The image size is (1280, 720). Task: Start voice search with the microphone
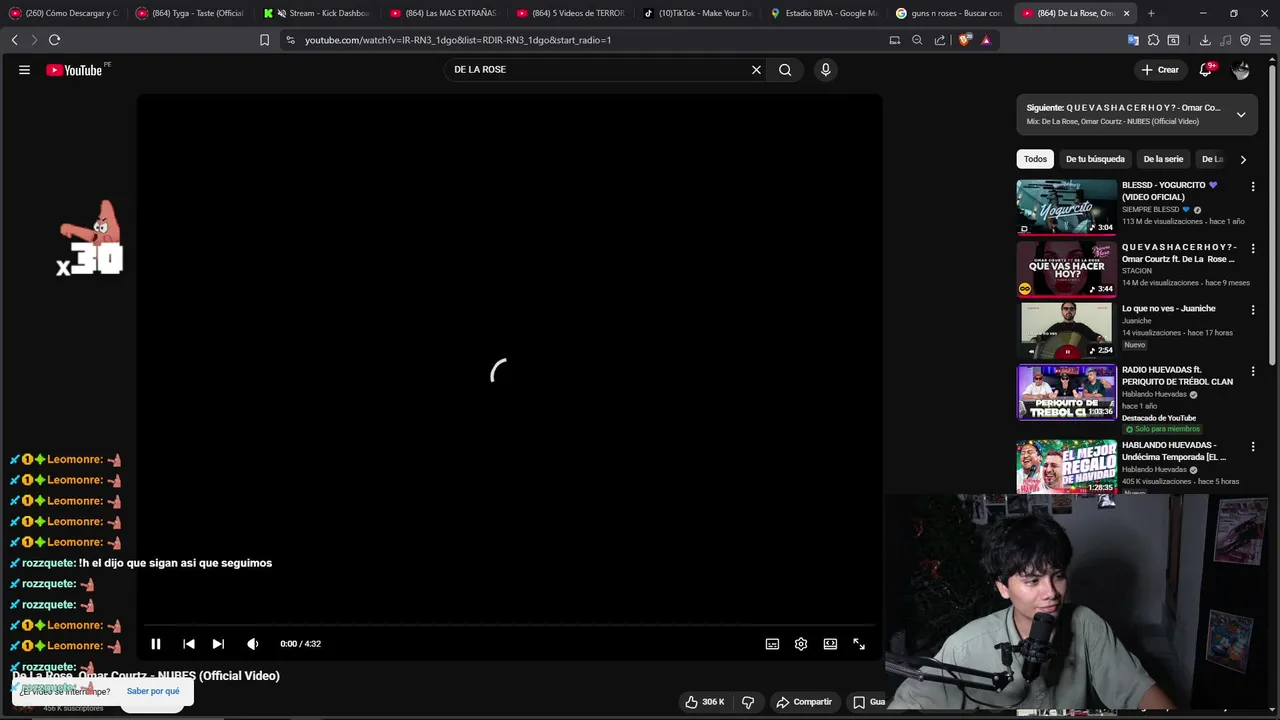tap(825, 70)
